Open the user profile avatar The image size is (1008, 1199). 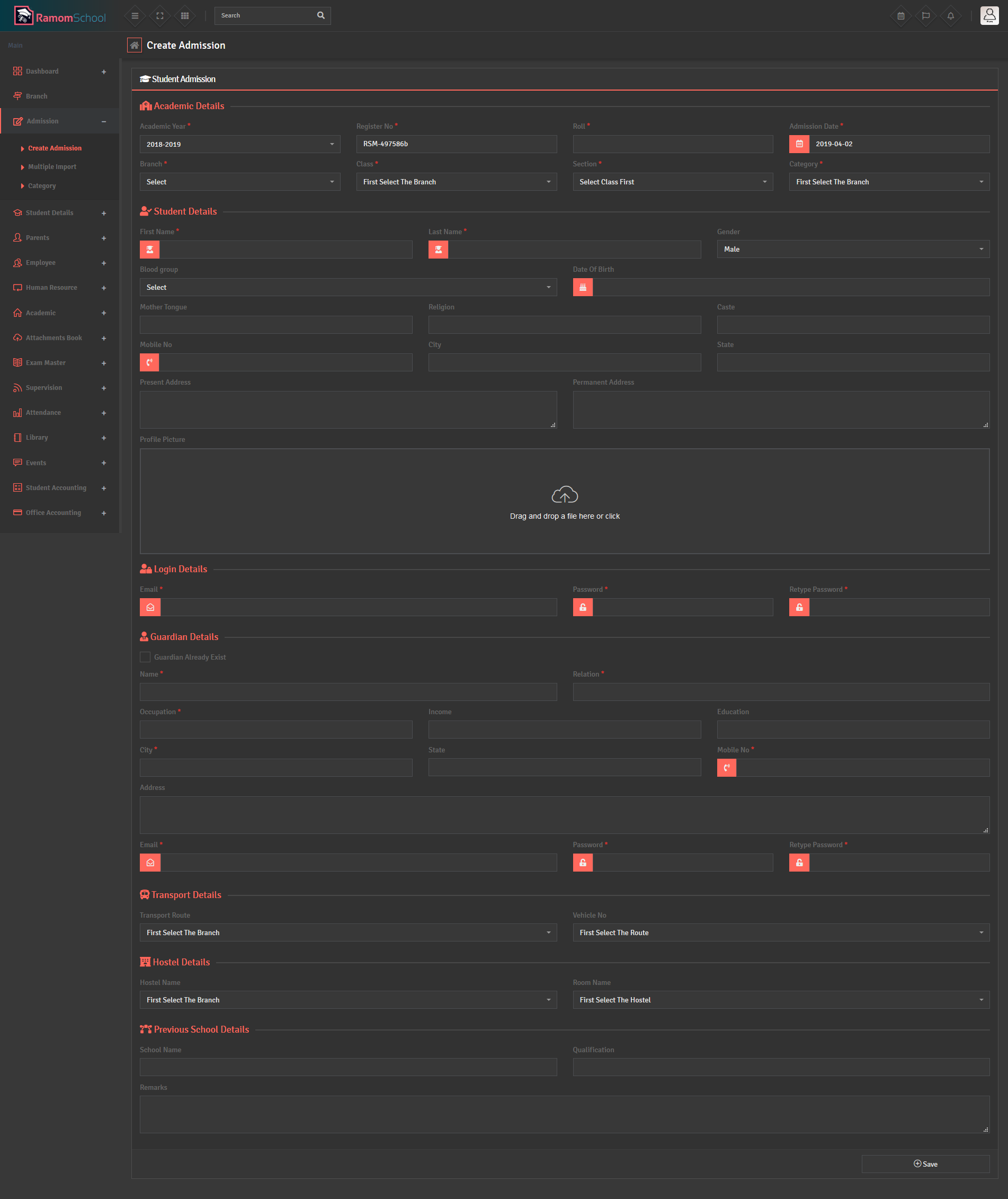pos(989,15)
